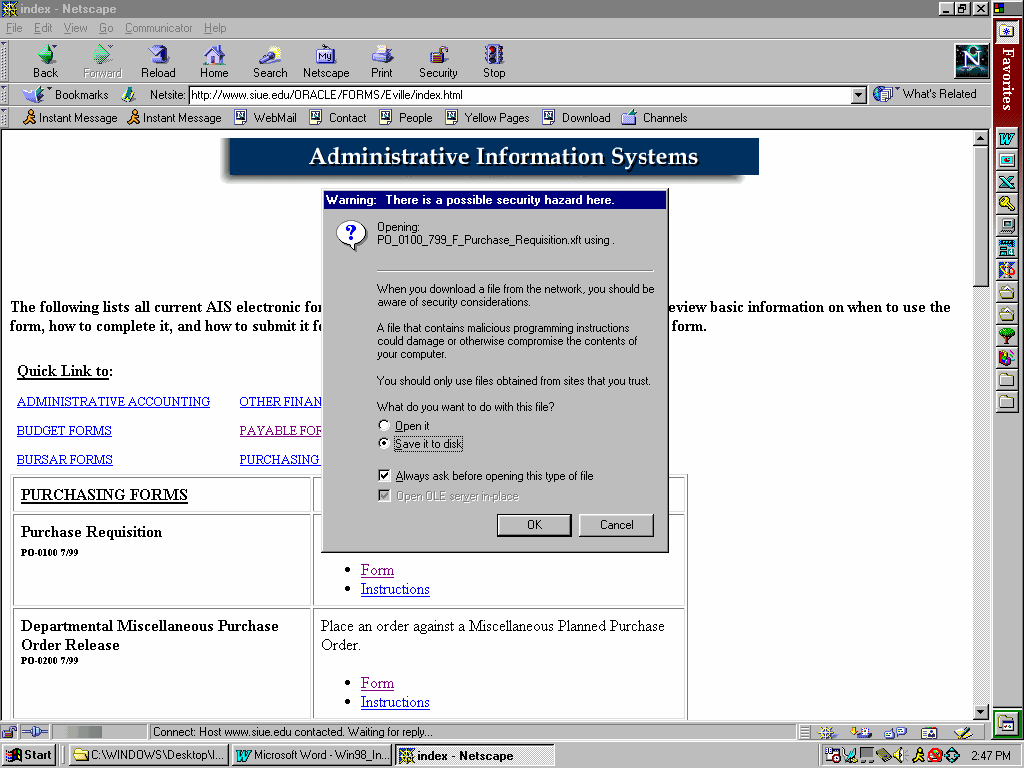The width and height of the screenshot is (1024, 768).
Task: Click the Windows Start button
Action: pos(29,755)
